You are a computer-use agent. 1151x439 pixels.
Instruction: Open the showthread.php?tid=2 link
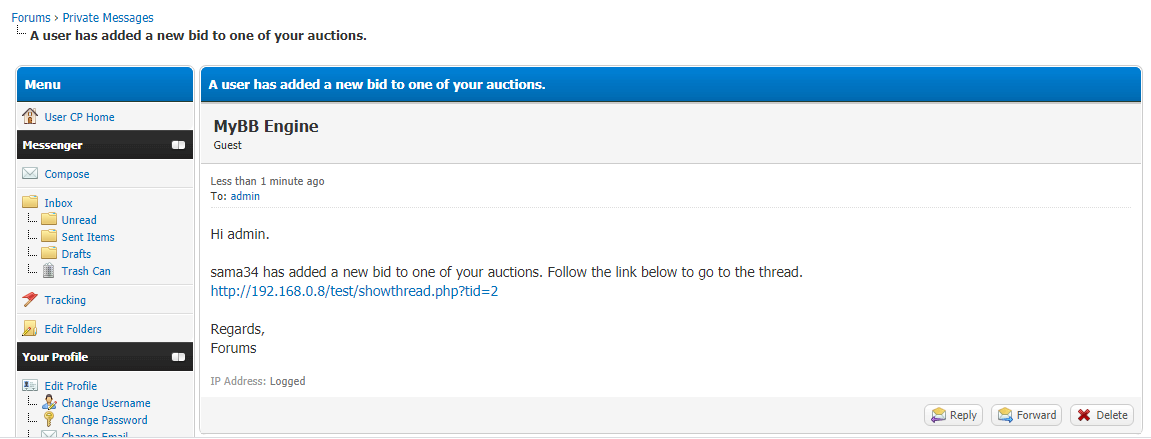point(354,291)
